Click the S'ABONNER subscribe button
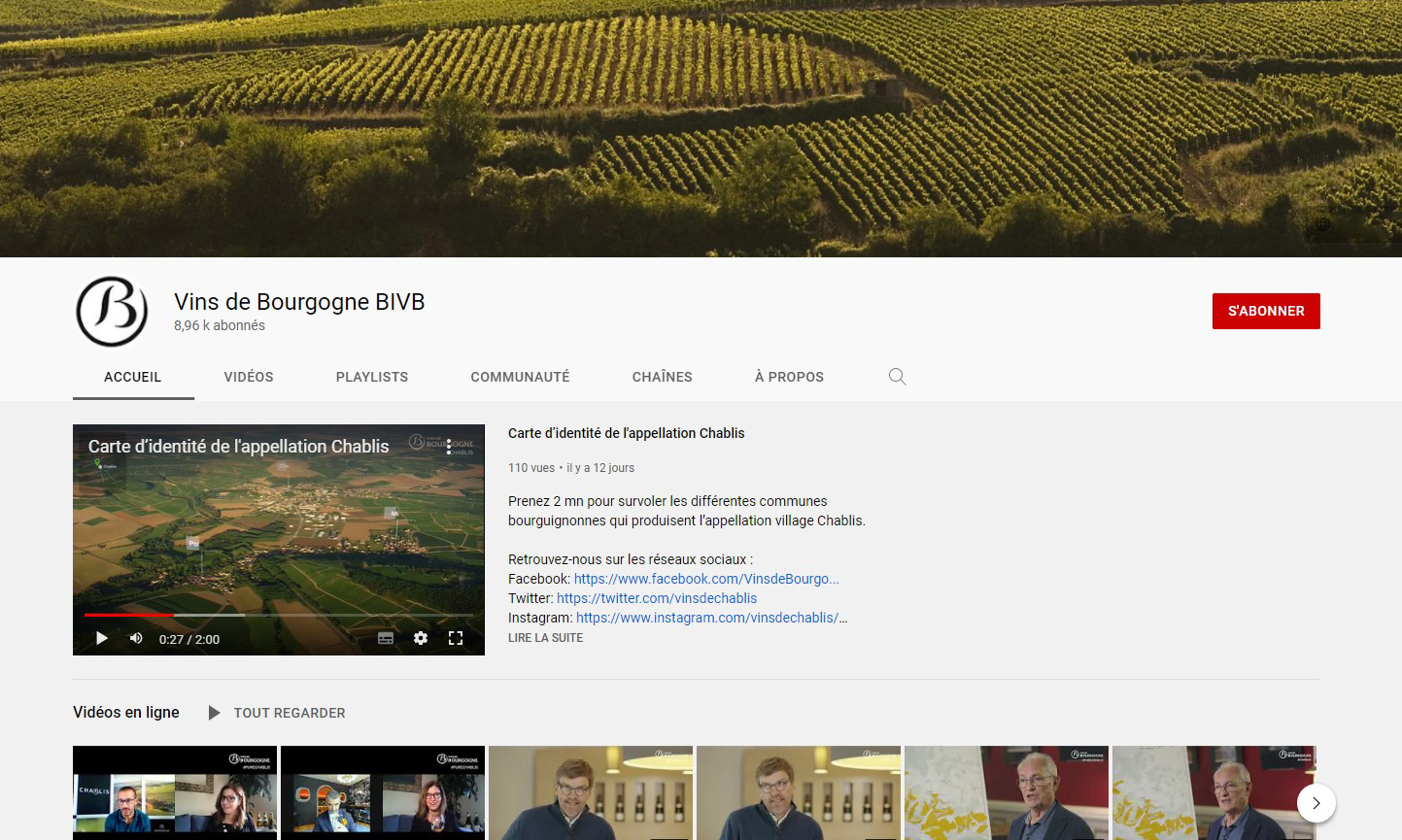Viewport: 1402px width, 840px height. (1266, 311)
